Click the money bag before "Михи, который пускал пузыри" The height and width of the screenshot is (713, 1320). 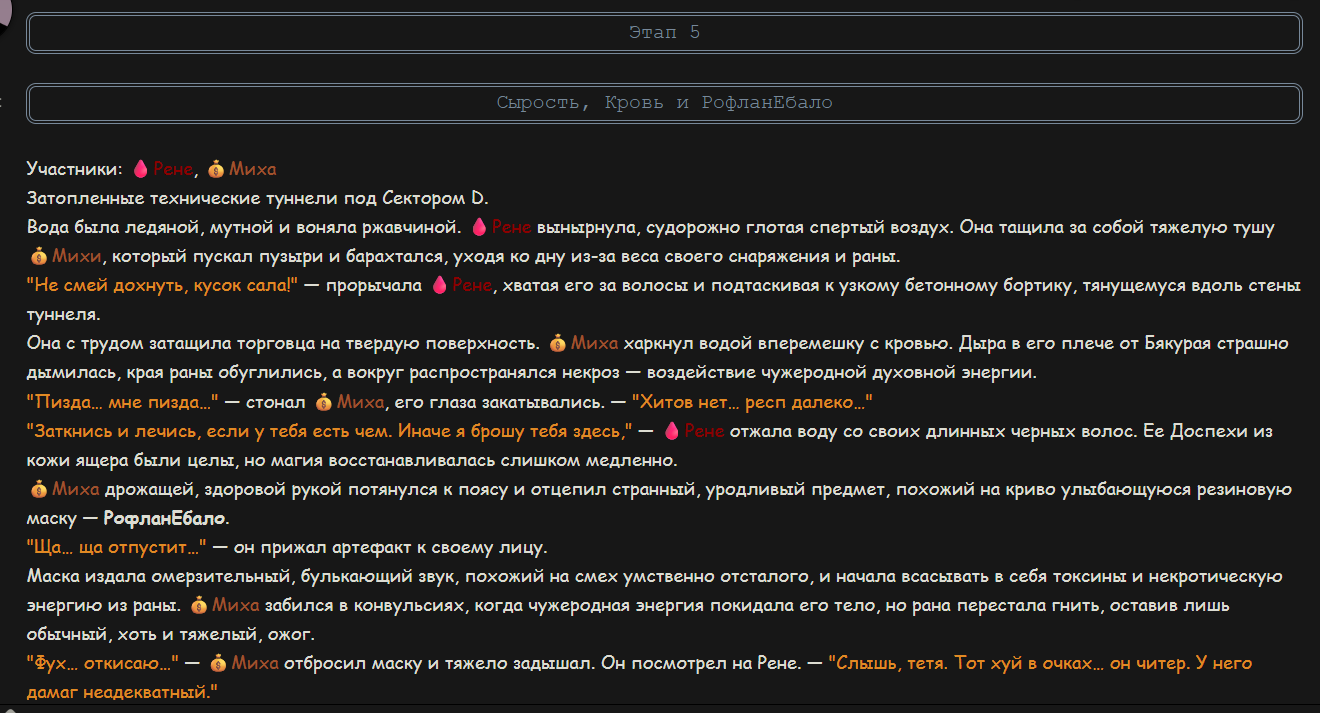[38, 256]
